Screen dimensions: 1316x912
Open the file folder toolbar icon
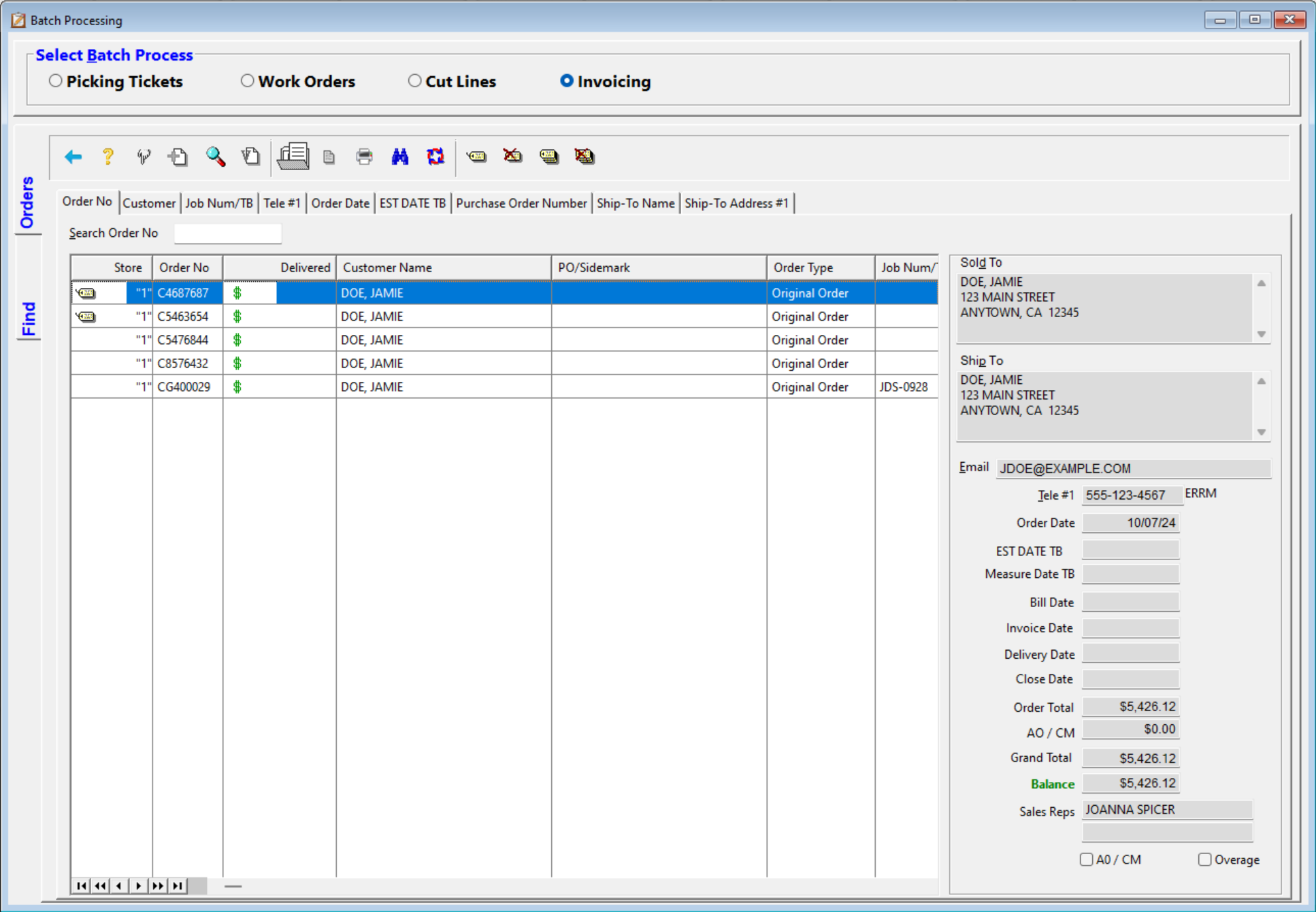[293, 157]
